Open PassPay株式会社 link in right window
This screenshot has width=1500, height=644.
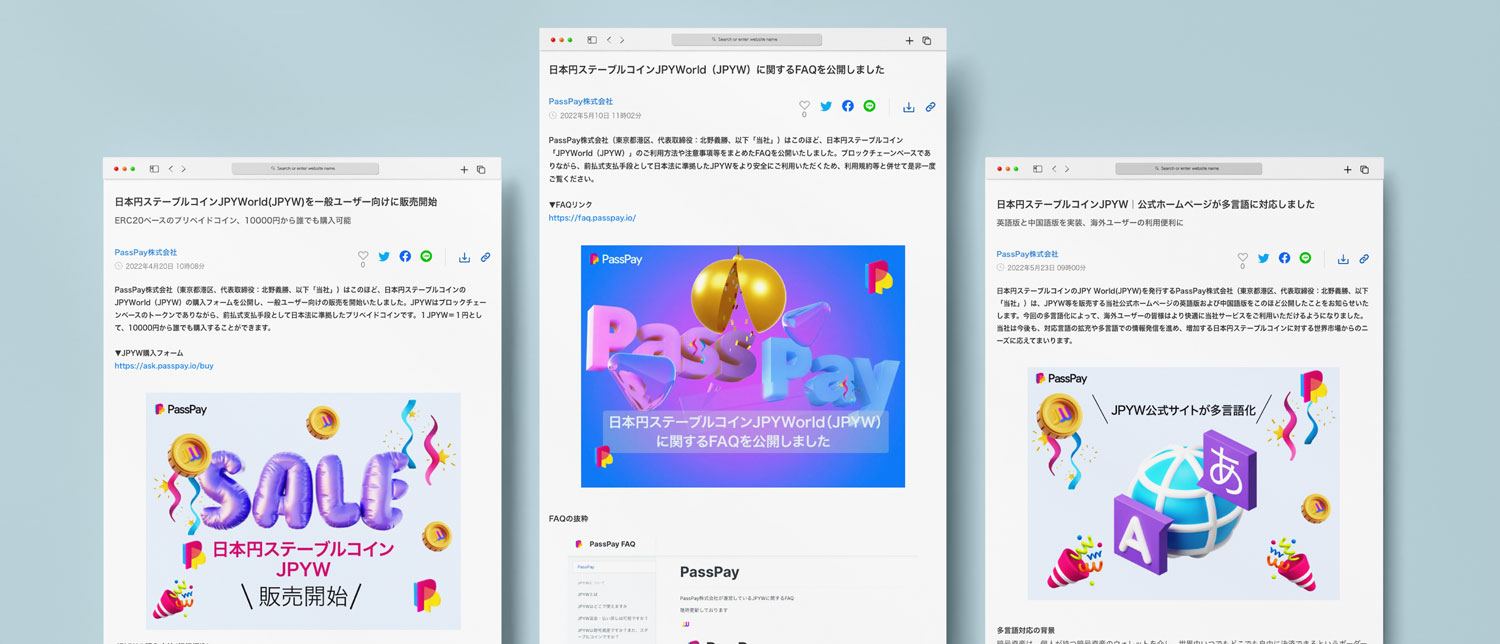[1027, 254]
